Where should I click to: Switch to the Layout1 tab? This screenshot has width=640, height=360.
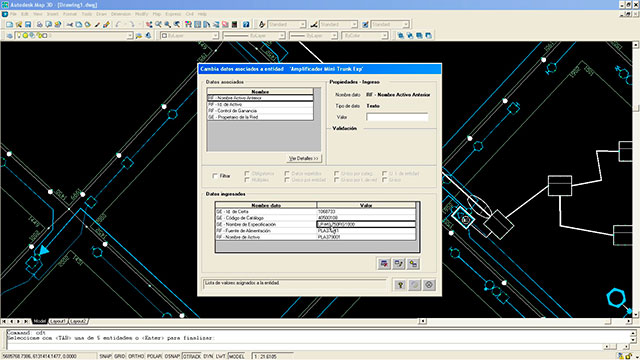coord(58,321)
